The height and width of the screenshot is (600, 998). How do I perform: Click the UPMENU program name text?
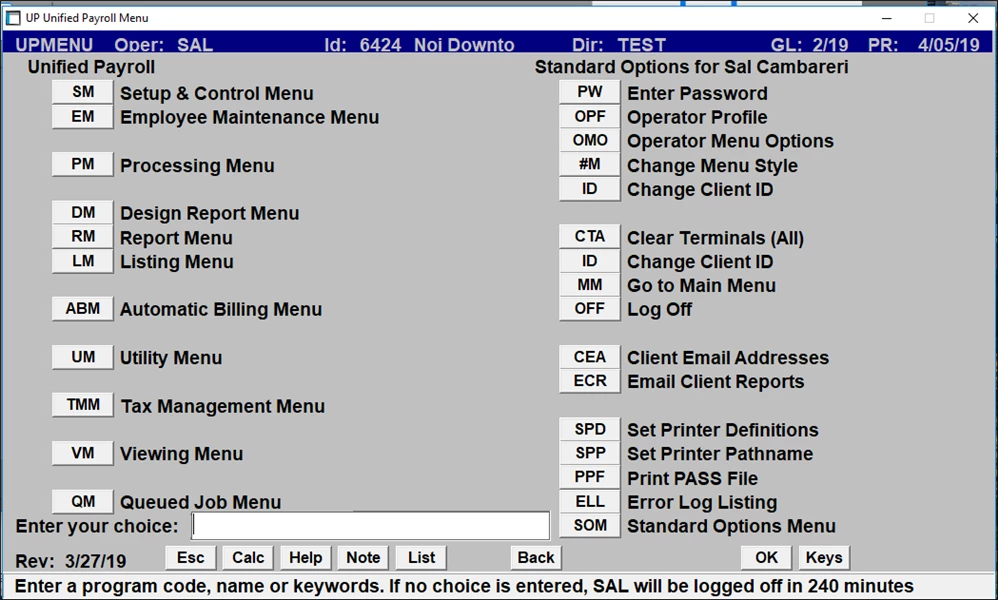pyautogui.click(x=54, y=45)
